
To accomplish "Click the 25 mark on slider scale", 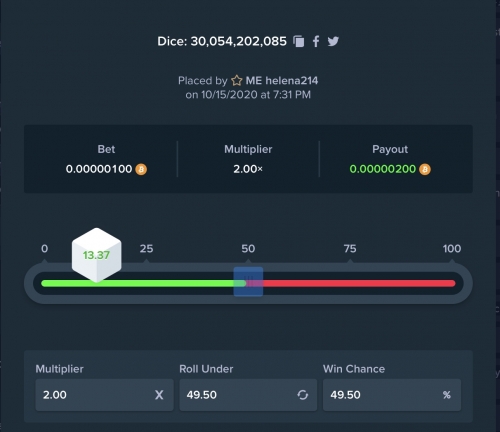I will pyautogui.click(x=146, y=249).
